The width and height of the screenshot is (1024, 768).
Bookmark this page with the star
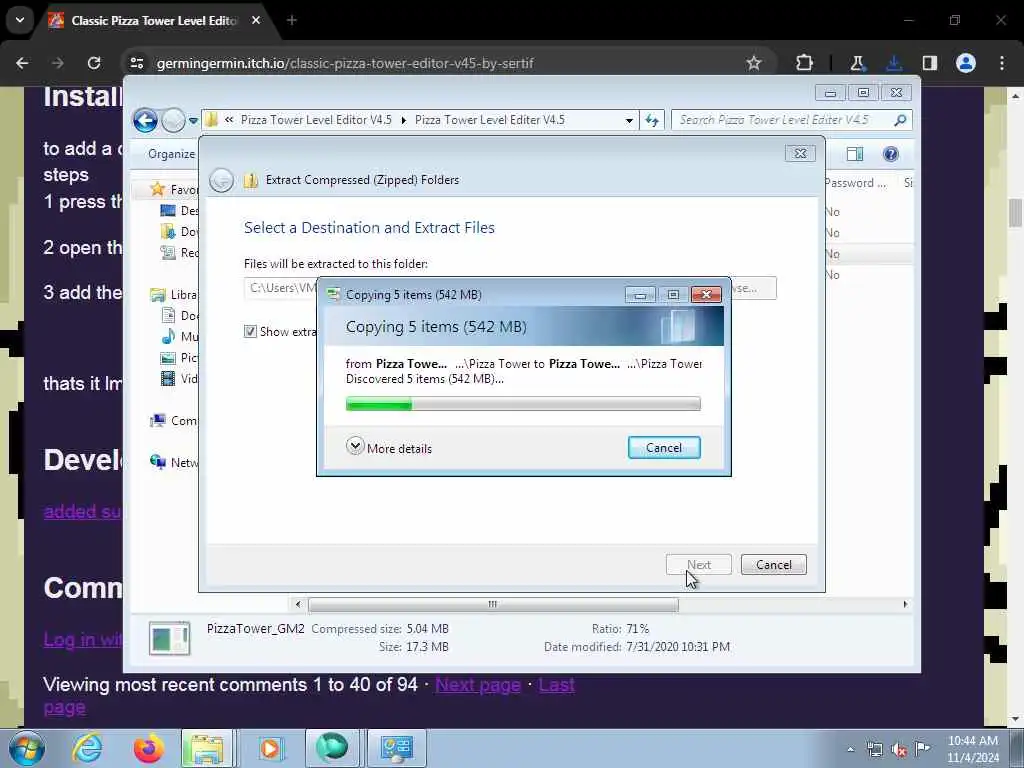(754, 63)
